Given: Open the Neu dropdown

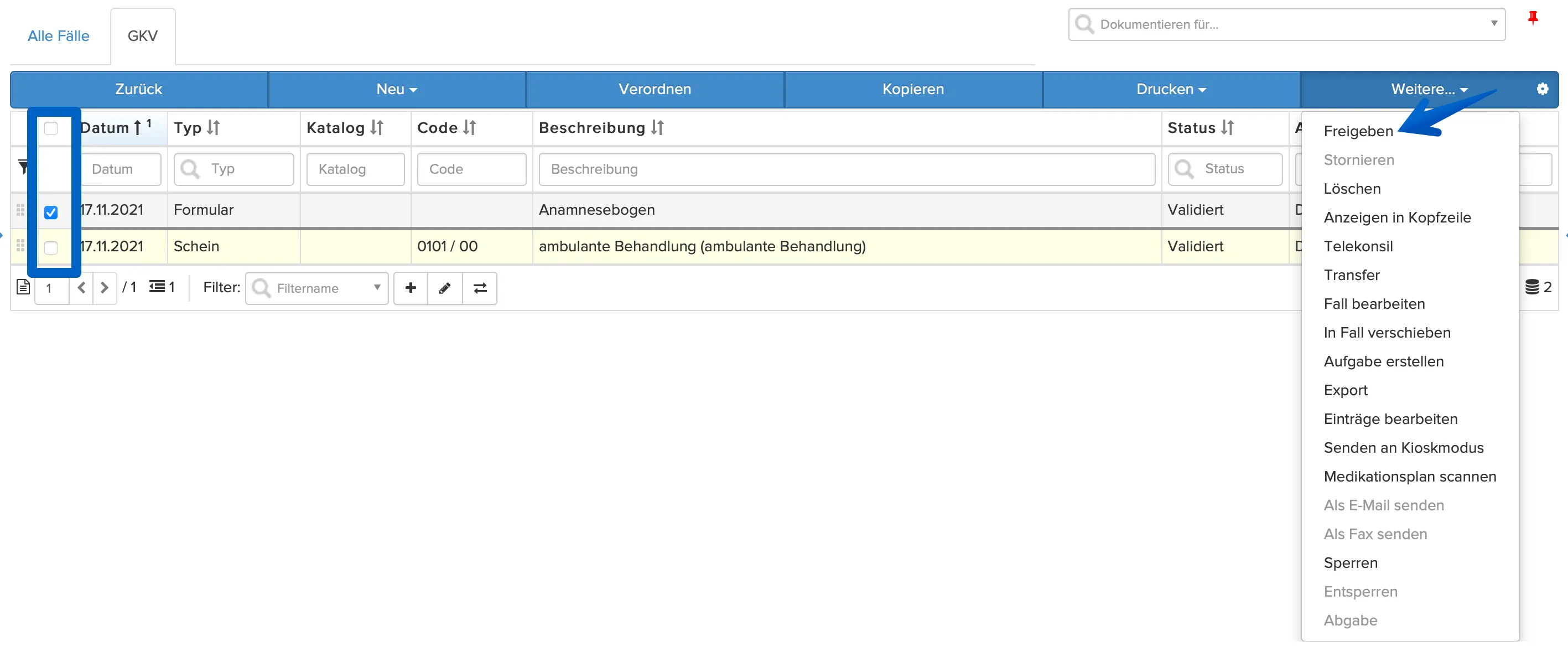Looking at the screenshot, I should [x=397, y=89].
